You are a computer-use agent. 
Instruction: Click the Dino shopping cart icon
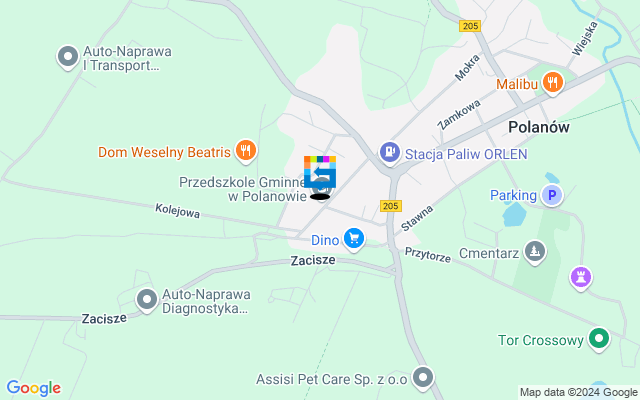tap(354, 238)
